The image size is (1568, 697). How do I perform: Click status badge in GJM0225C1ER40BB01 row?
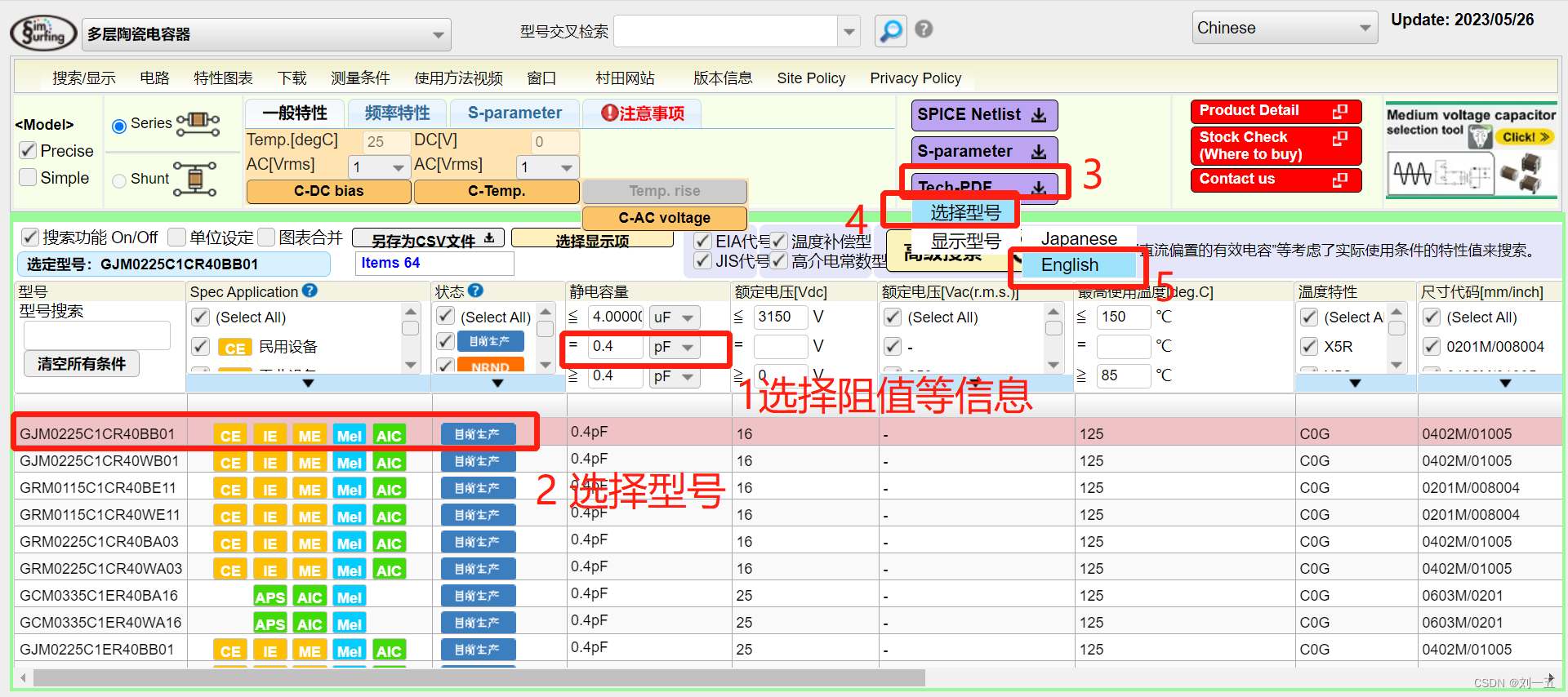(478, 650)
